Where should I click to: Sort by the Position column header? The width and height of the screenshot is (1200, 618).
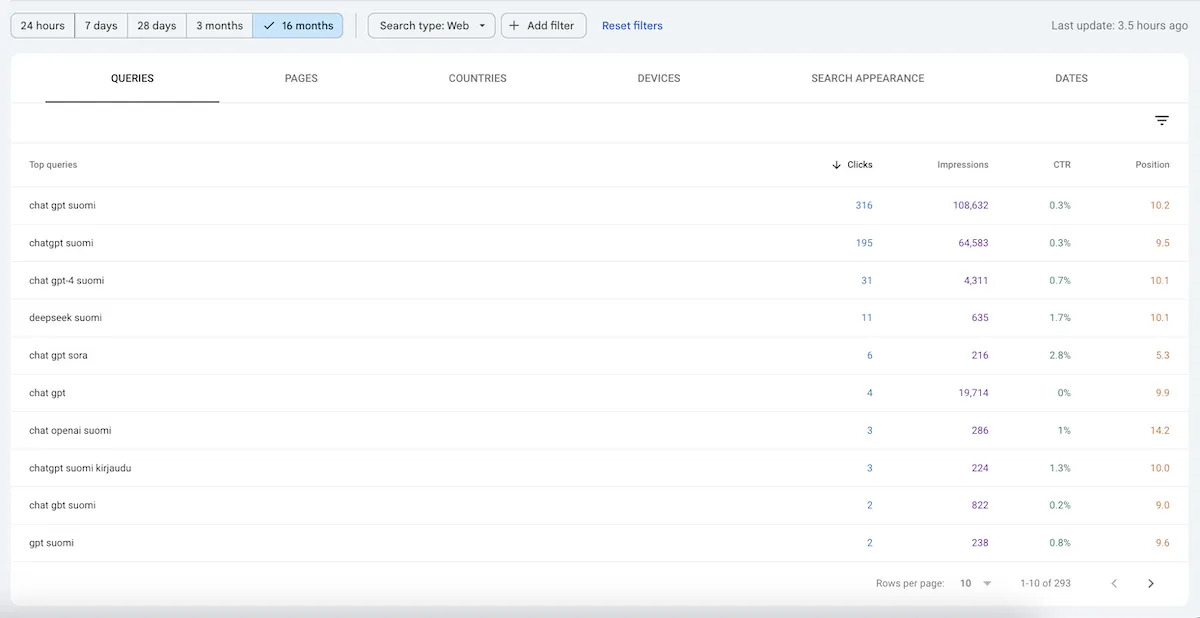click(x=1152, y=165)
